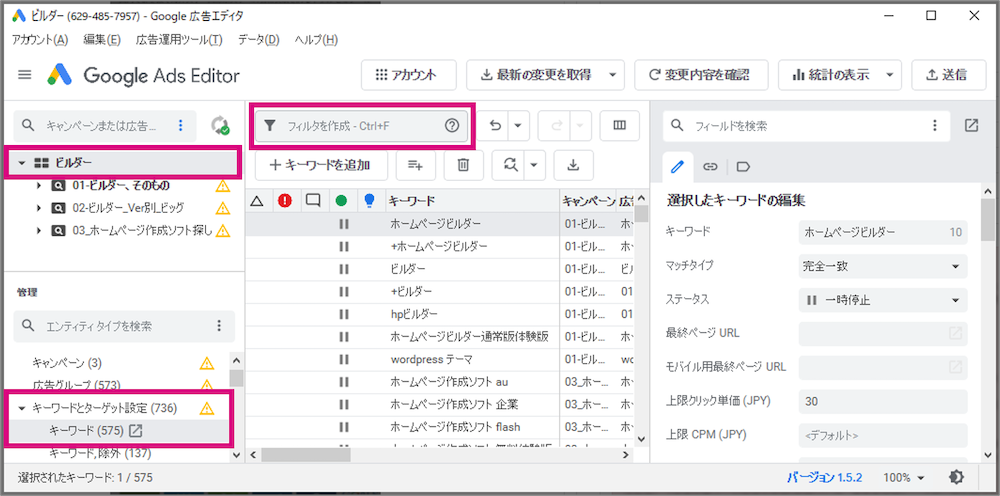The width and height of the screenshot is (1000, 496).
Task: Open dropdown arrow beside 統計の表示
Action: pyautogui.click(x=891, y=75)
